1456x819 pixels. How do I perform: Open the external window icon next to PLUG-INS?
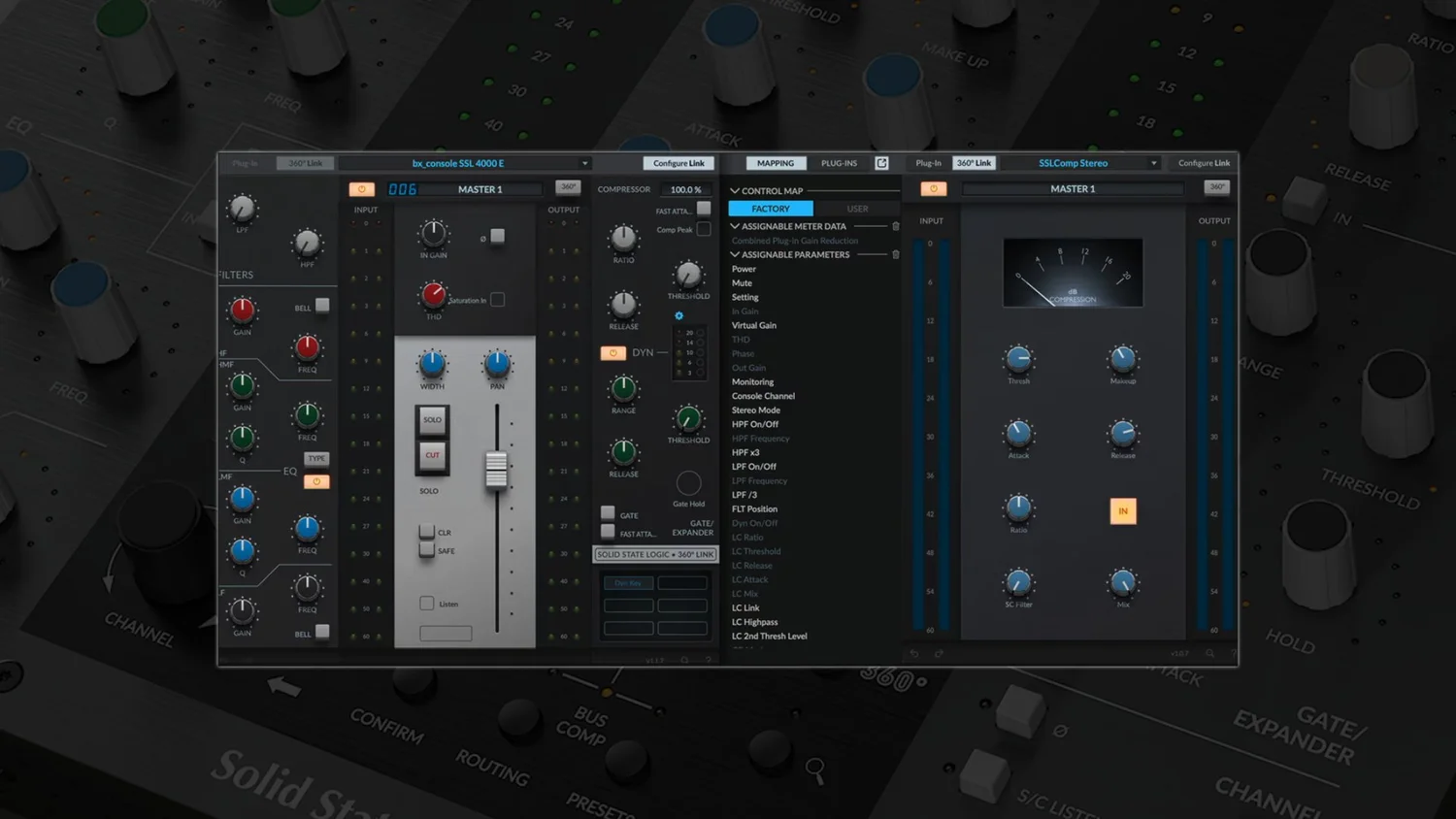click(881, 163)
